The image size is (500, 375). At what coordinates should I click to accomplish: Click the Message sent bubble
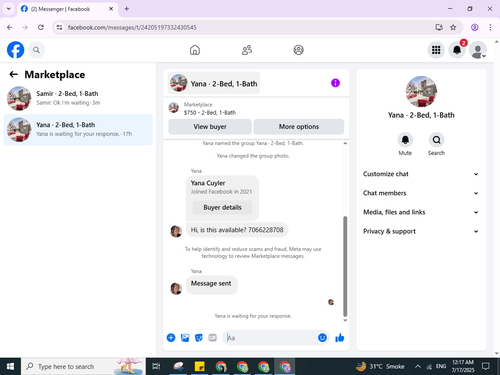(x=211, y=285)
